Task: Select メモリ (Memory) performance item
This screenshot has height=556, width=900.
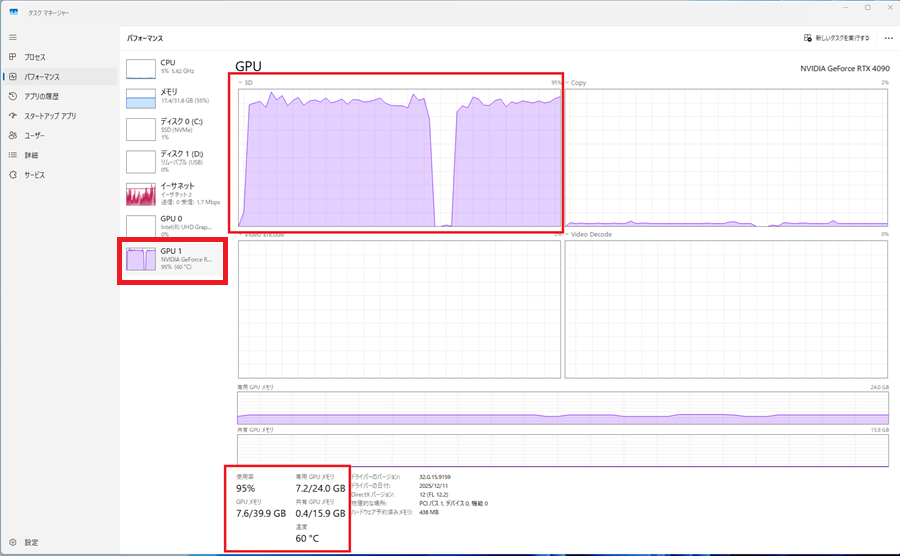Action: [172, 97]
